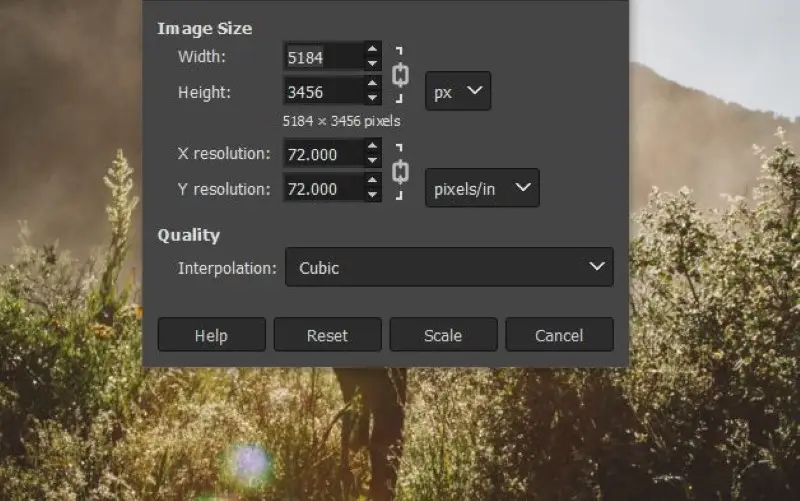Click the Width input field
The height and width of the screenshot is (501, 800).
(x=322, y=57)
